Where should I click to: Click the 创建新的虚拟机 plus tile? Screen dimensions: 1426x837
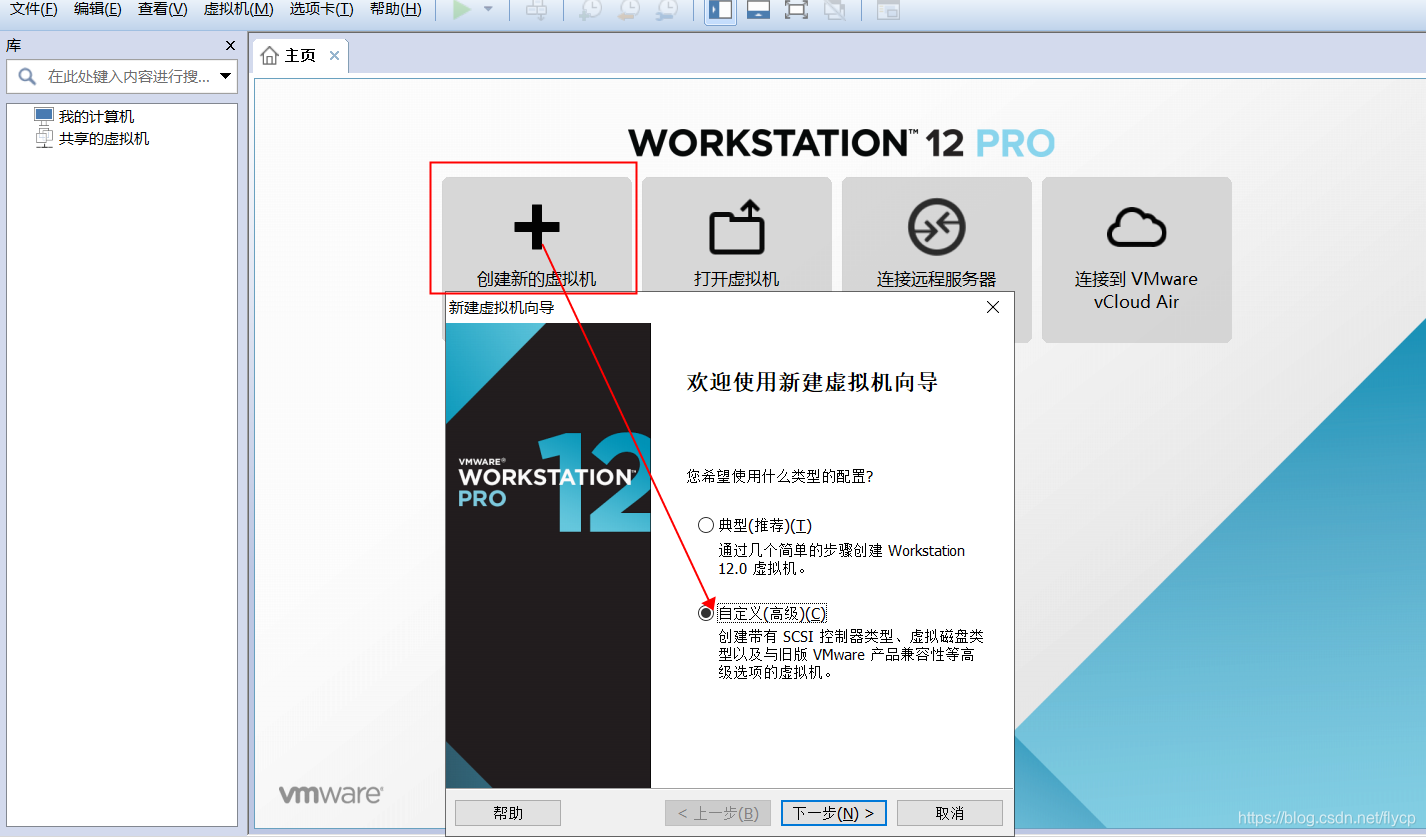[537, 235]
